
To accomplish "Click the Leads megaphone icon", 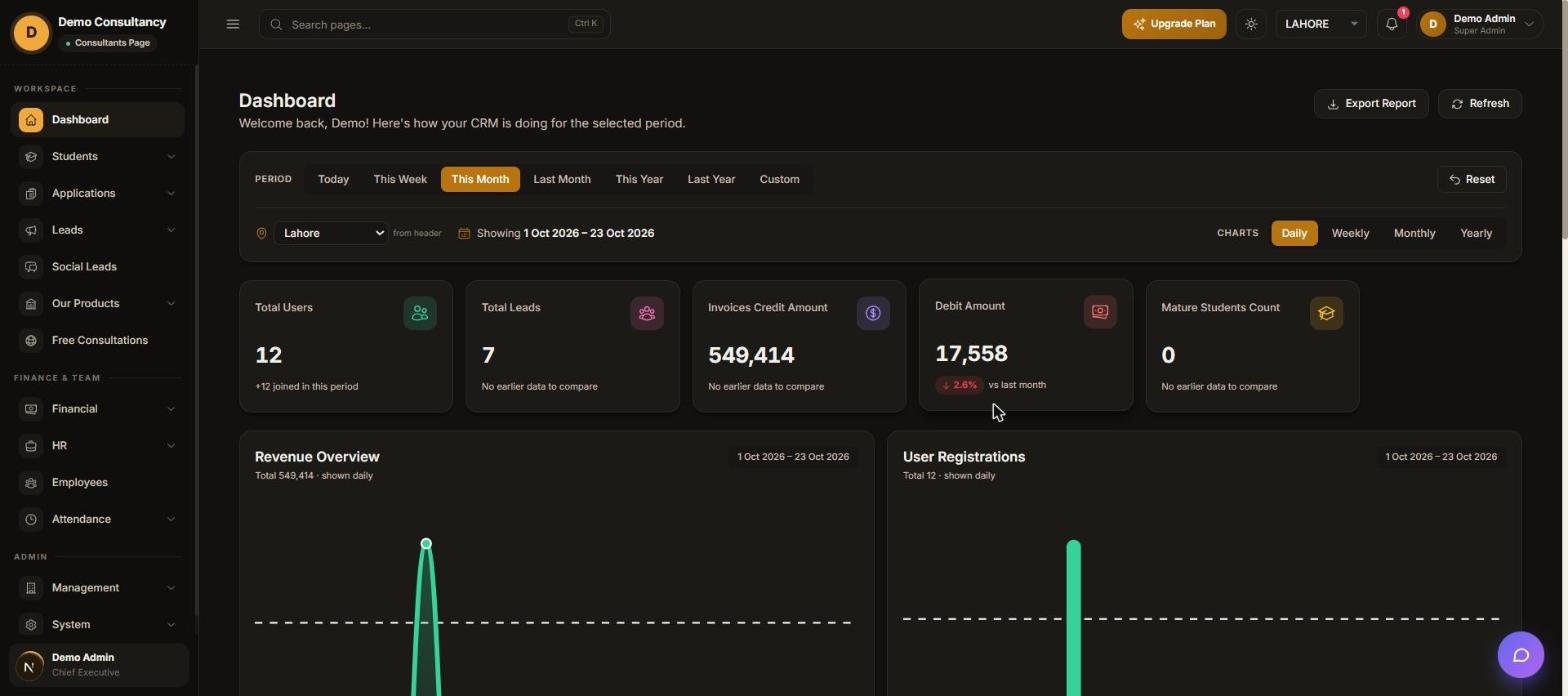I will [x=31, y=230].
